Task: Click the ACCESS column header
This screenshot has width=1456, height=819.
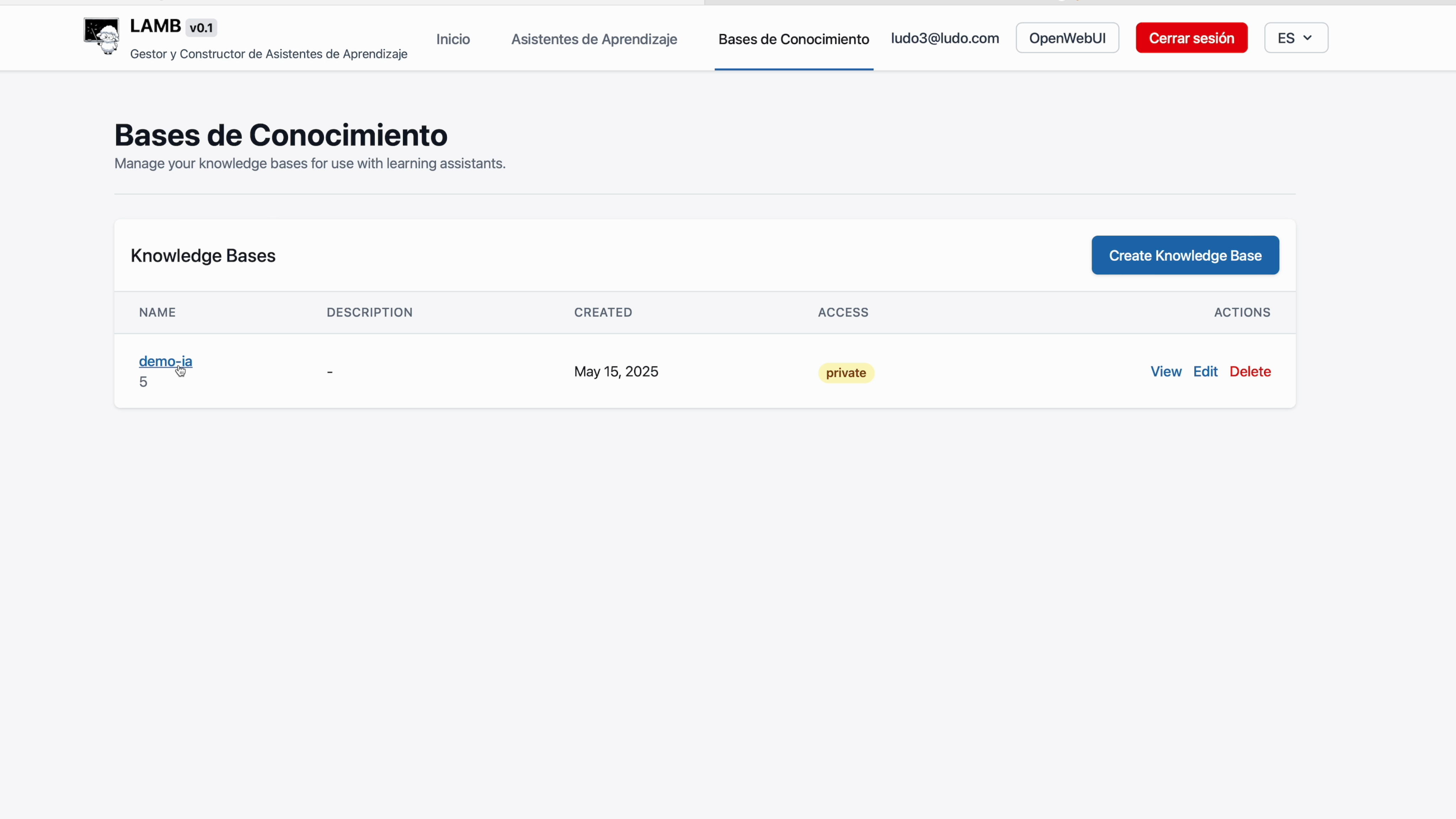Action: click(843, 312)
